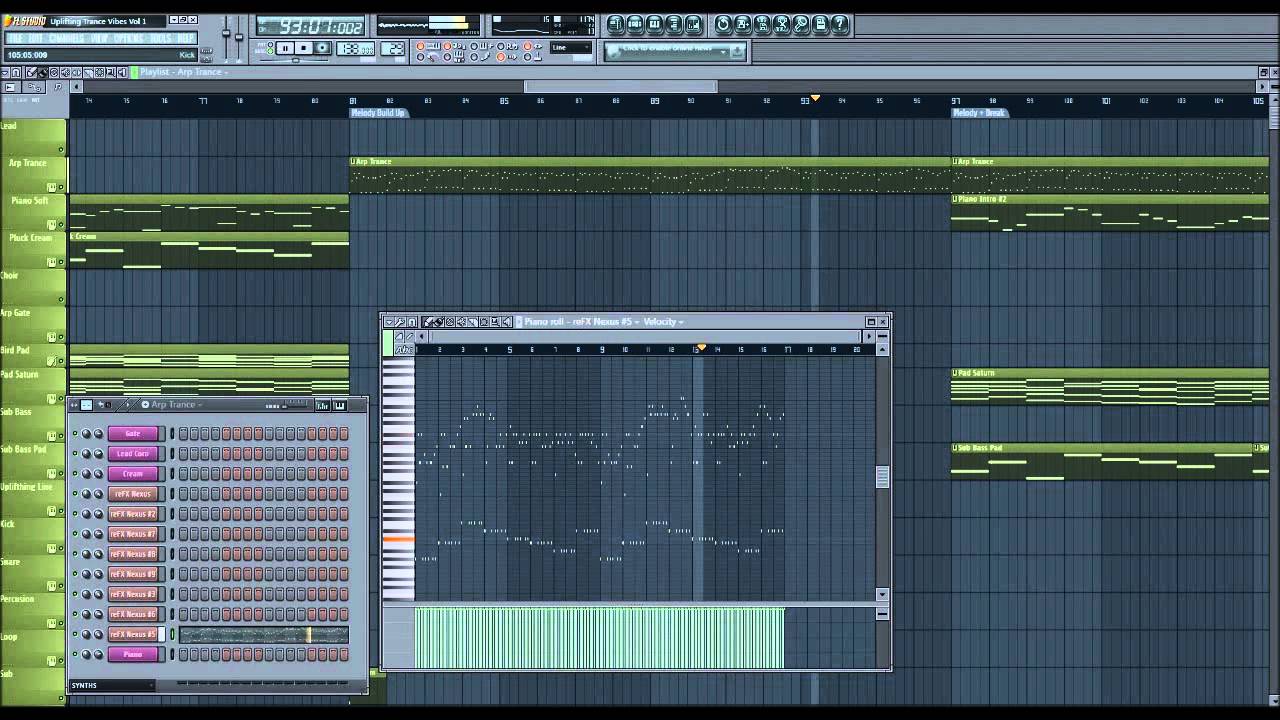Click the circular arrow icon in the top toolbar
This screenshot has width=1280, height=720.
[723, 24]
